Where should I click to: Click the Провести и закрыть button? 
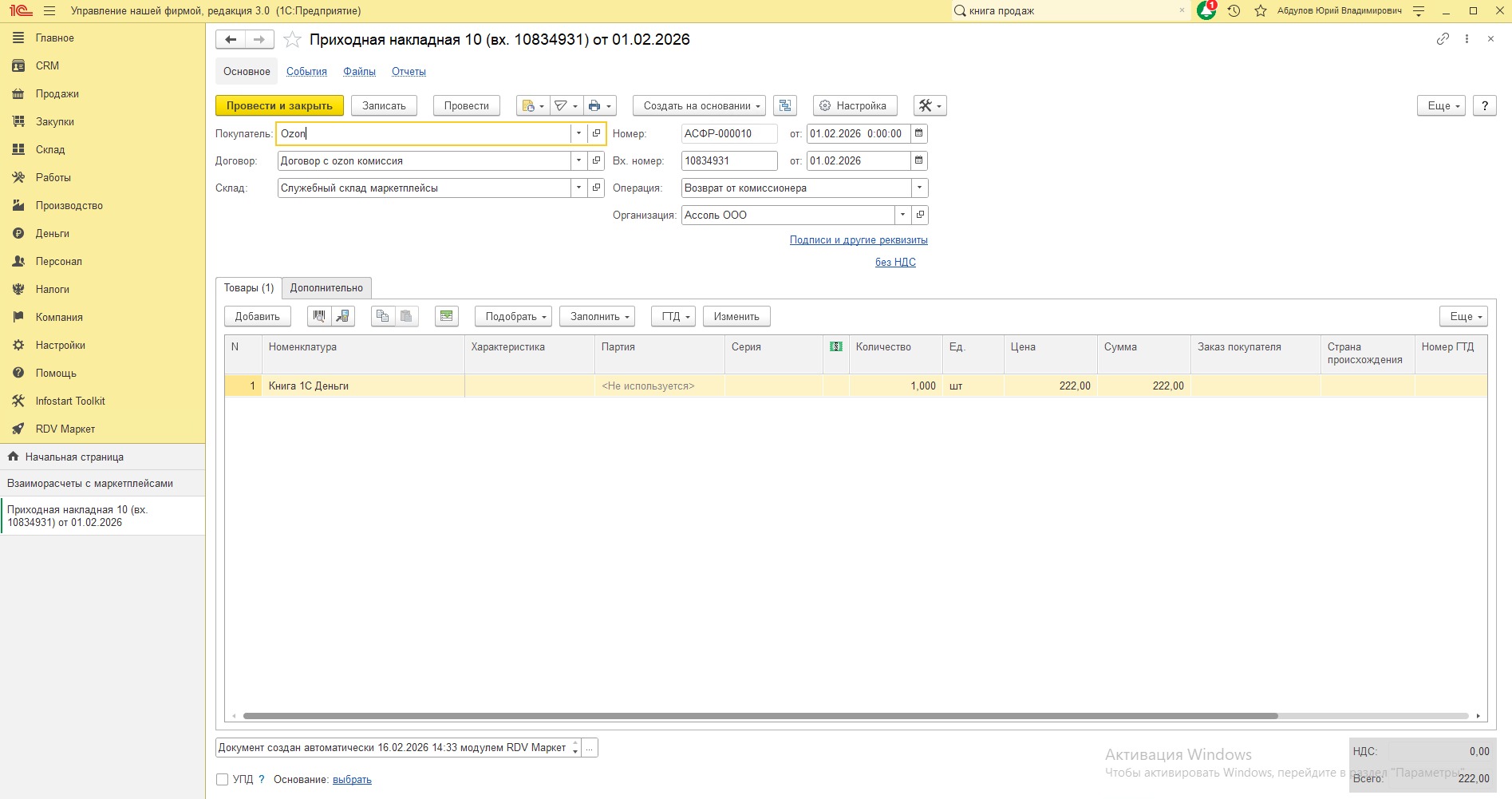(279, 106)
